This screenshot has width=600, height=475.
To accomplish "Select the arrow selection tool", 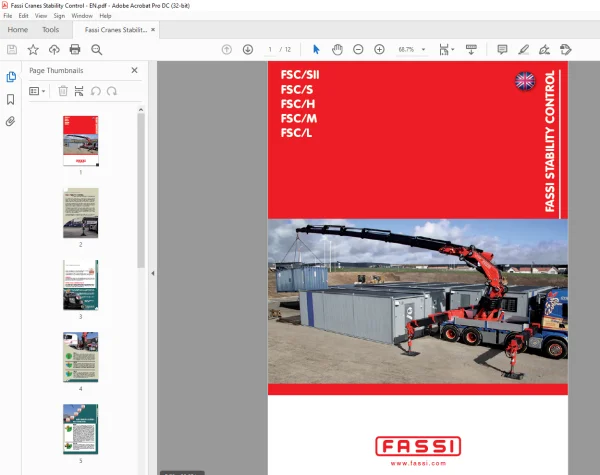I will click(316, 49).
